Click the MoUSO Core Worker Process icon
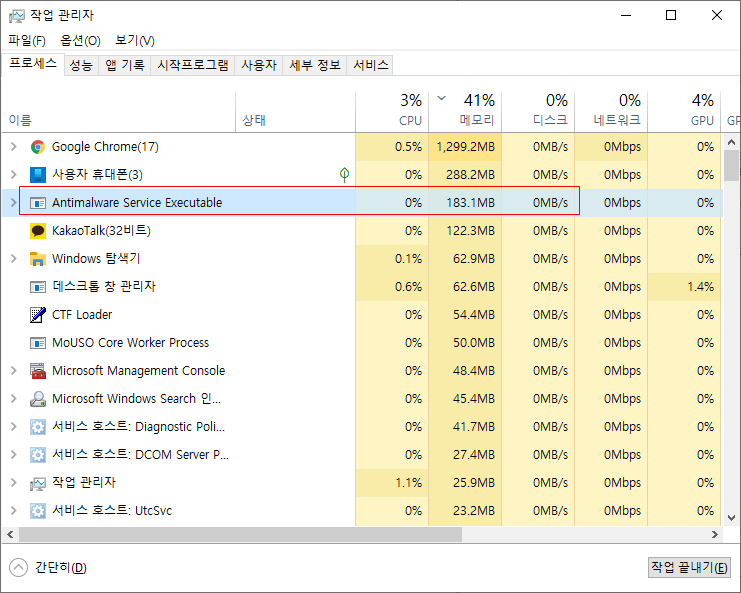741x593 pixels. click(38, 343)
